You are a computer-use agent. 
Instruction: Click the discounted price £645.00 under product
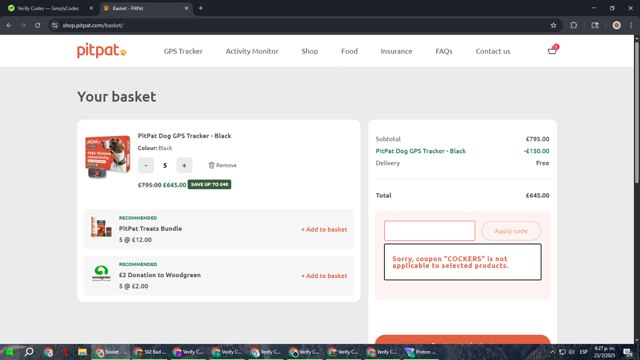174,185
